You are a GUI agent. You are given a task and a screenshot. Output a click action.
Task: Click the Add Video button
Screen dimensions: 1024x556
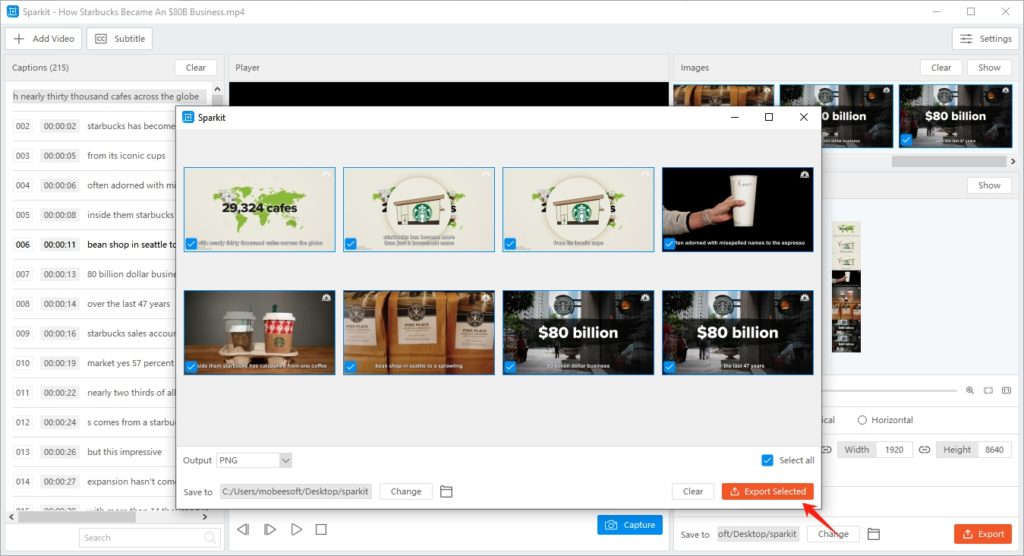pyautogui.click(x=44, y=39)
